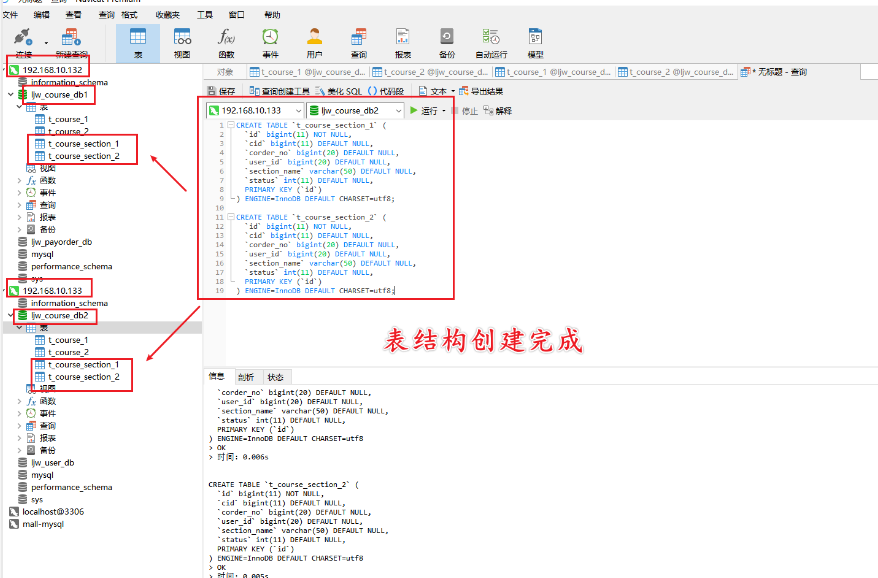The image size is (878, 578).
Task: Click the green 192.168.10.132 connection icon in tree
Action: pyautogui.click(x=14, y=70)
